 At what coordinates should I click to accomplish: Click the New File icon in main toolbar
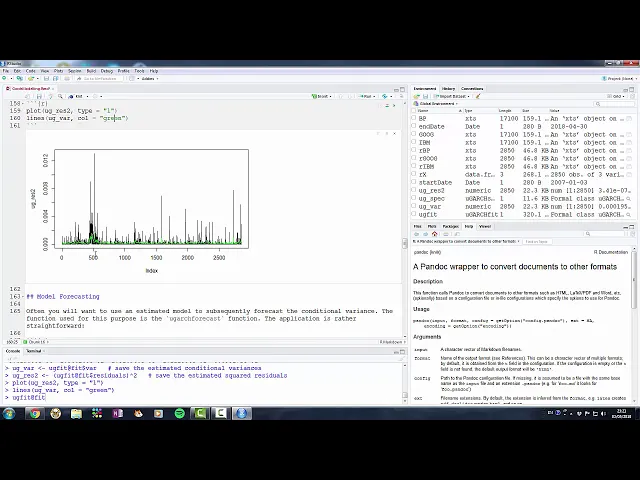tap(4, 78)
